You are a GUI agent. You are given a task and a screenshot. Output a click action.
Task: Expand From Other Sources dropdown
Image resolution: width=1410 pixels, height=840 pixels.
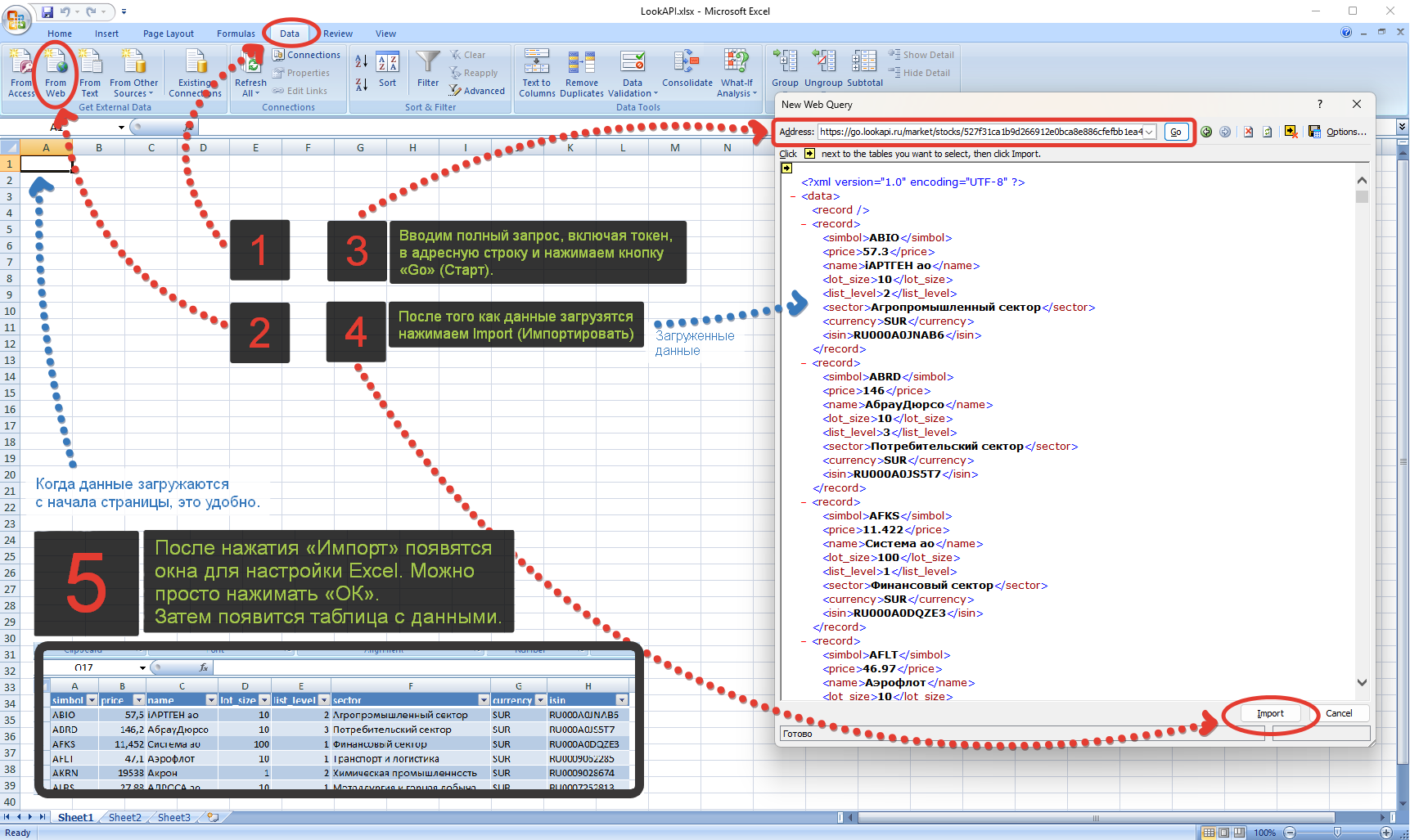(134, 74)
